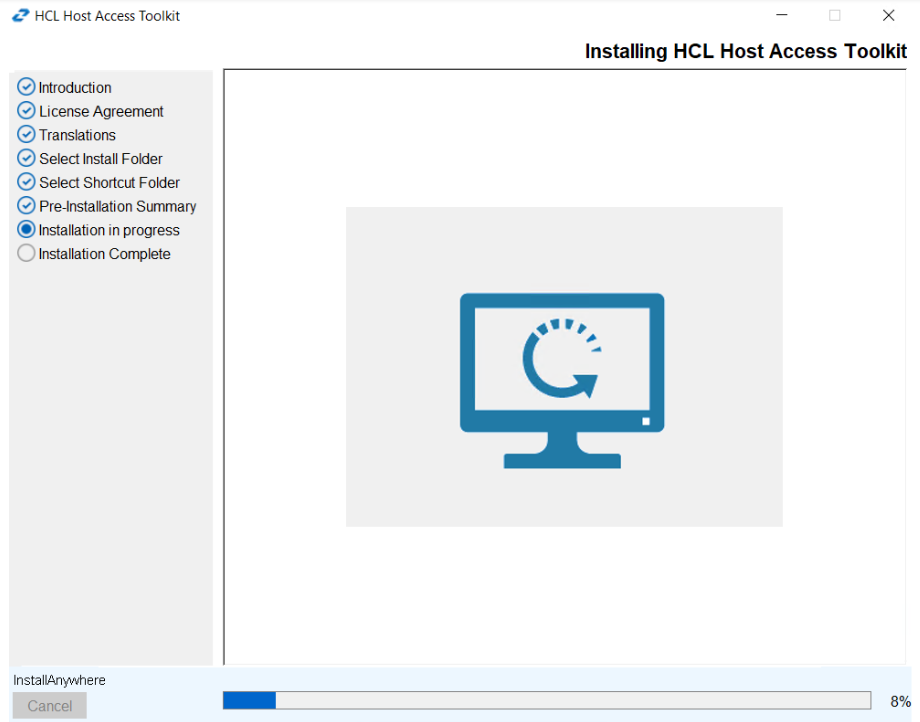Click the Installing HCL Host Access Toolkit heading
Image resolution: width=920 pixels, height=722 pixels.
point(746,52)
